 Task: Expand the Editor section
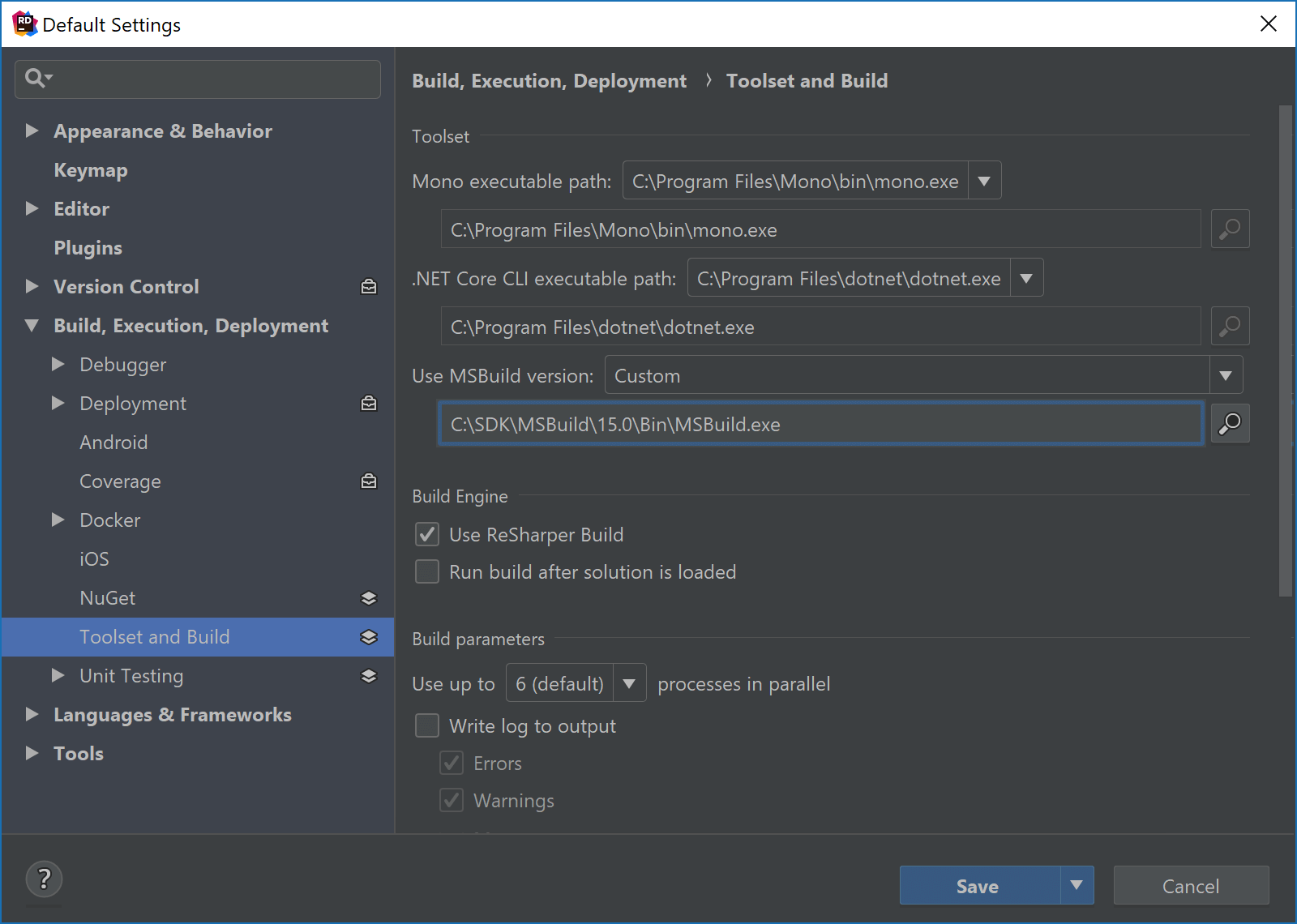(x=32, y=208)
